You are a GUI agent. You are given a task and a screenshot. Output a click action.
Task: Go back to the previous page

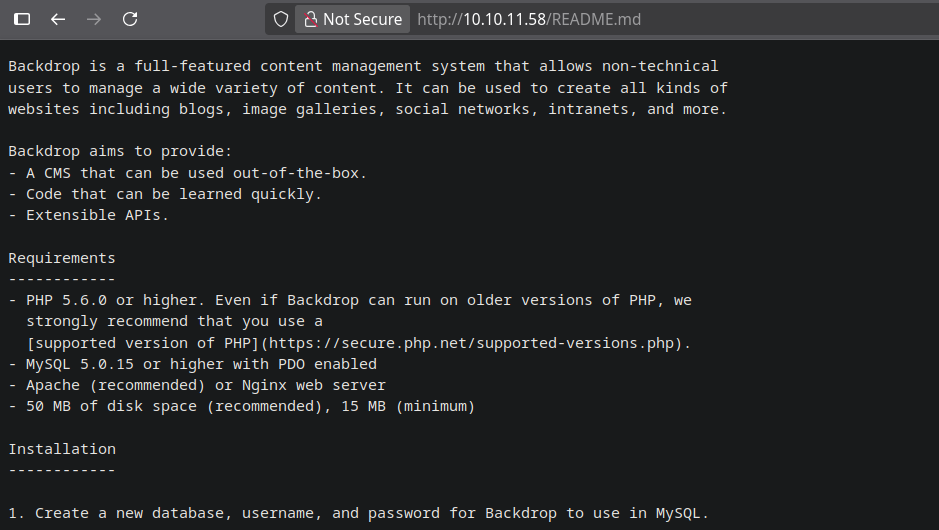pyautogui.click(x=58, y=19)
